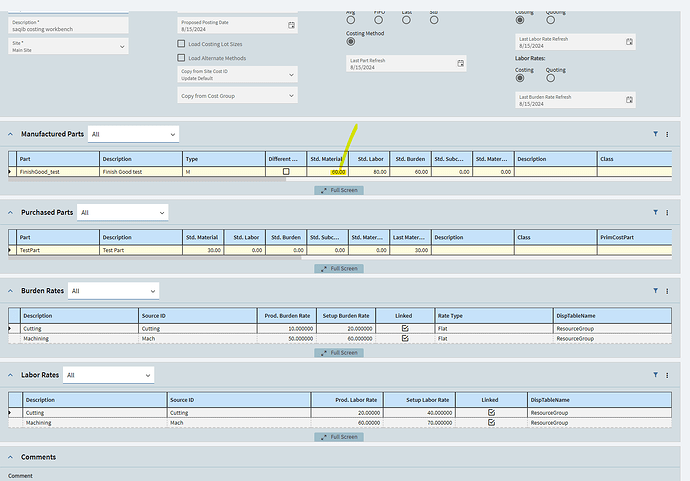The height and width of the screenshot is (481, 690).
Task: Sort by Std. Labor column in Manufactured Parts
Action: pos(369,159)
